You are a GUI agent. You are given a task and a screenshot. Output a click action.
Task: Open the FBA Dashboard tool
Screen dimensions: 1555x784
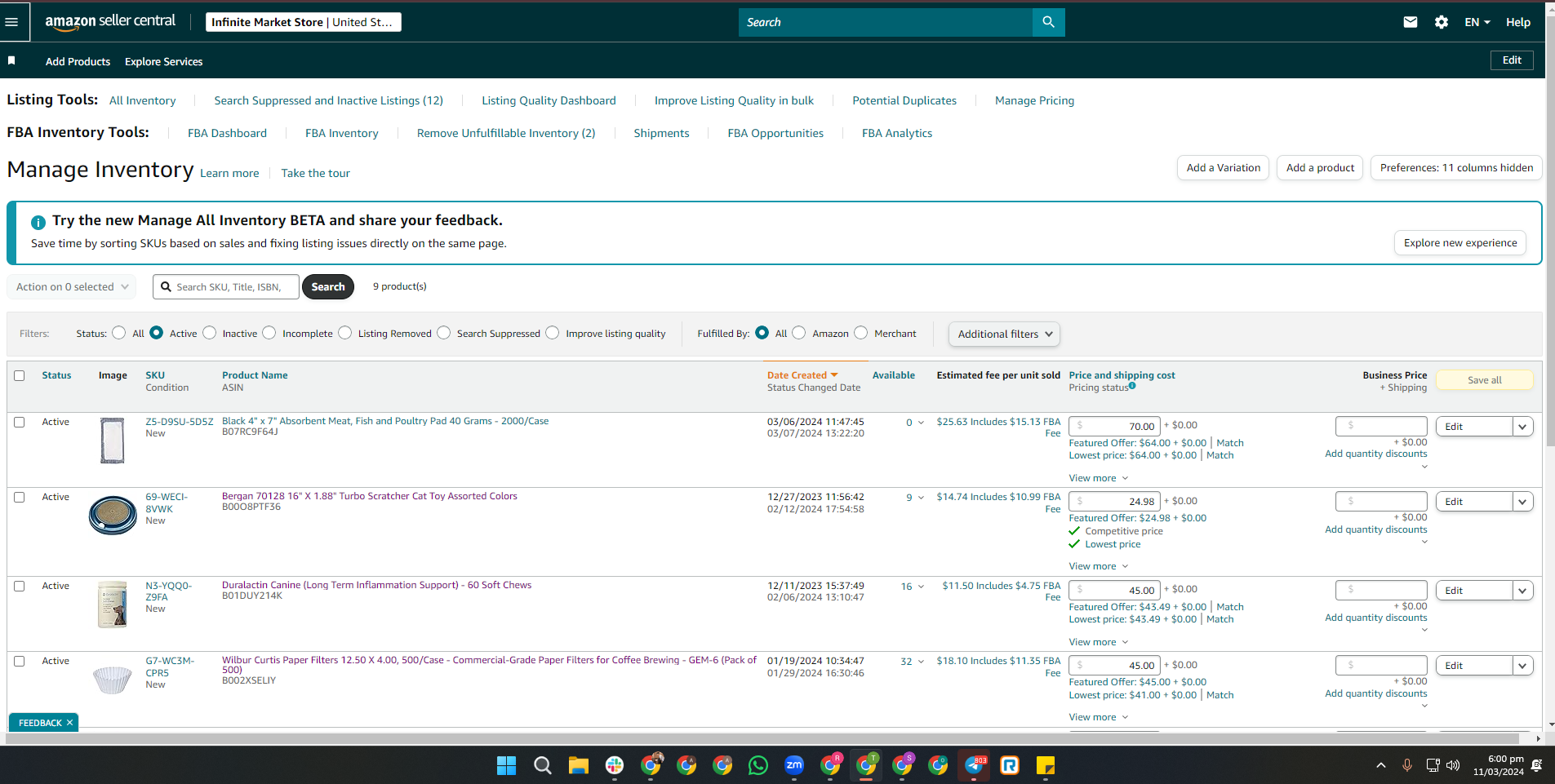click(227, 133)
